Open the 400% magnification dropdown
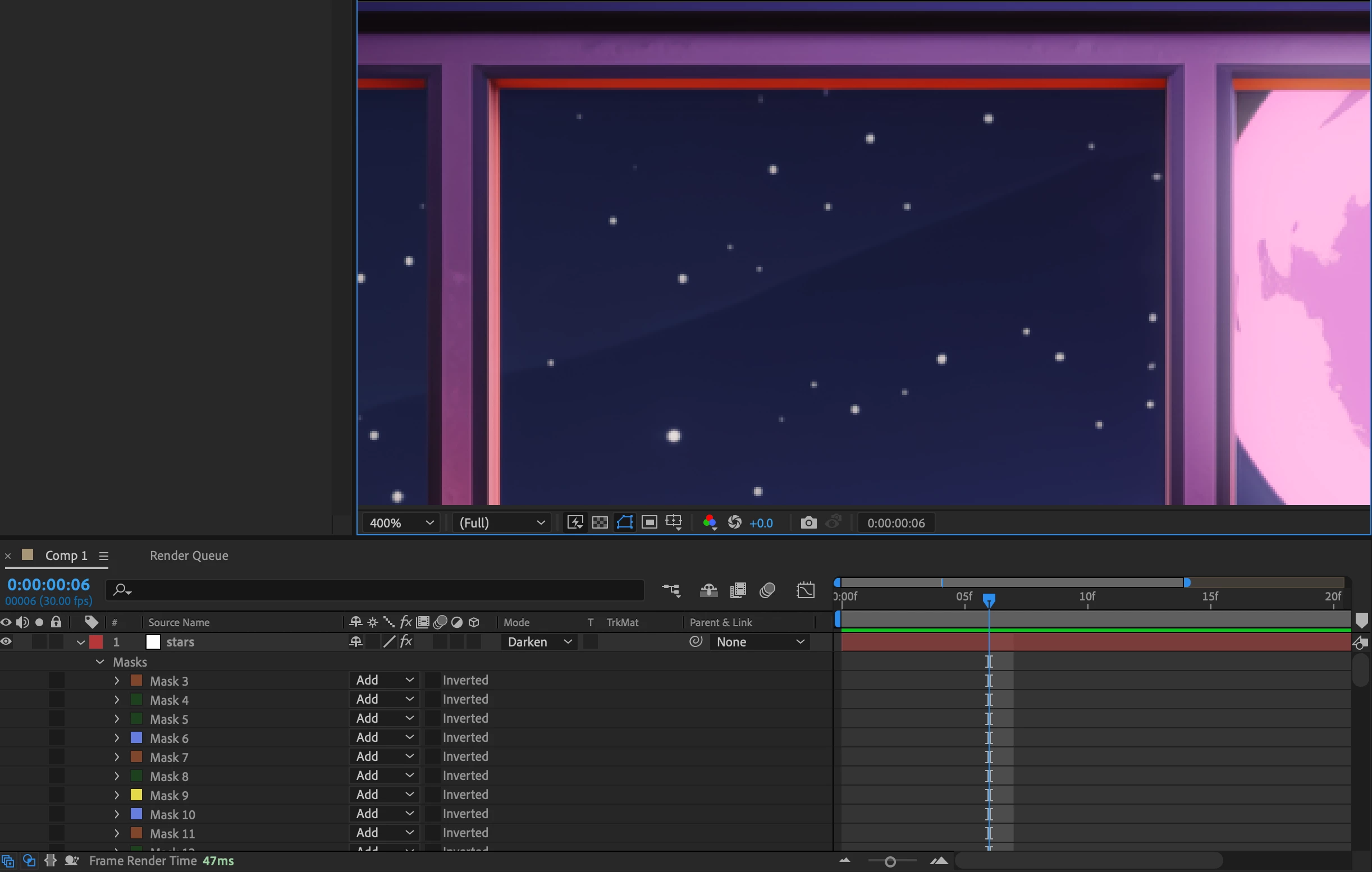Image resolution: width=1372 pixels, height=872 pixels. [401, 522]
